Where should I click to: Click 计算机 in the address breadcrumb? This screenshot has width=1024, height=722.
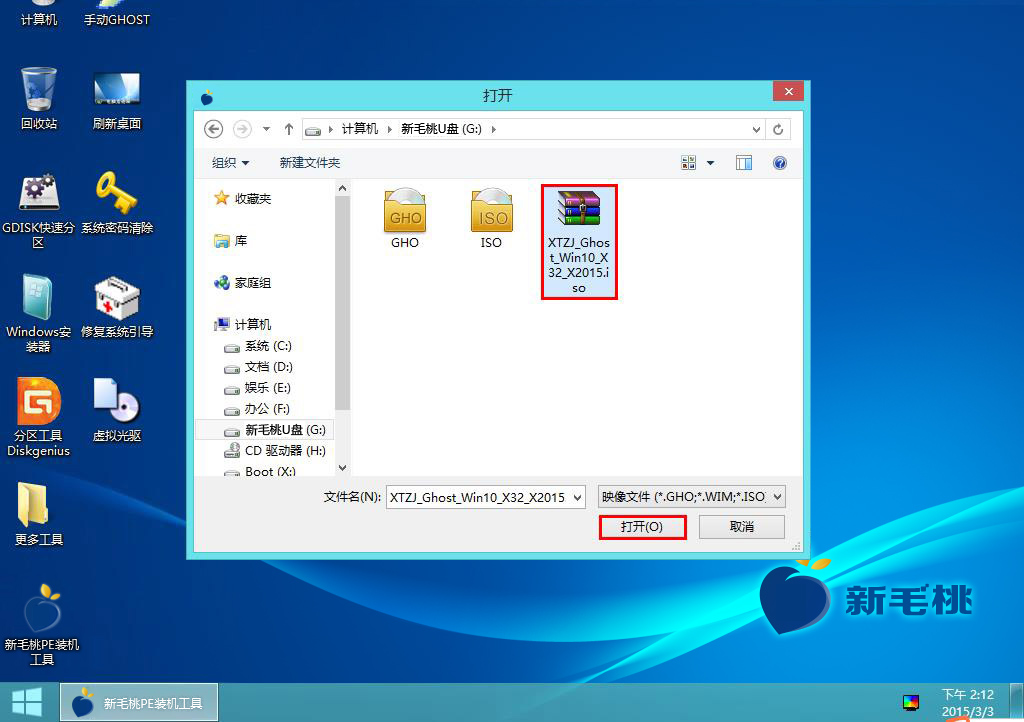click(x=360, y=129)
